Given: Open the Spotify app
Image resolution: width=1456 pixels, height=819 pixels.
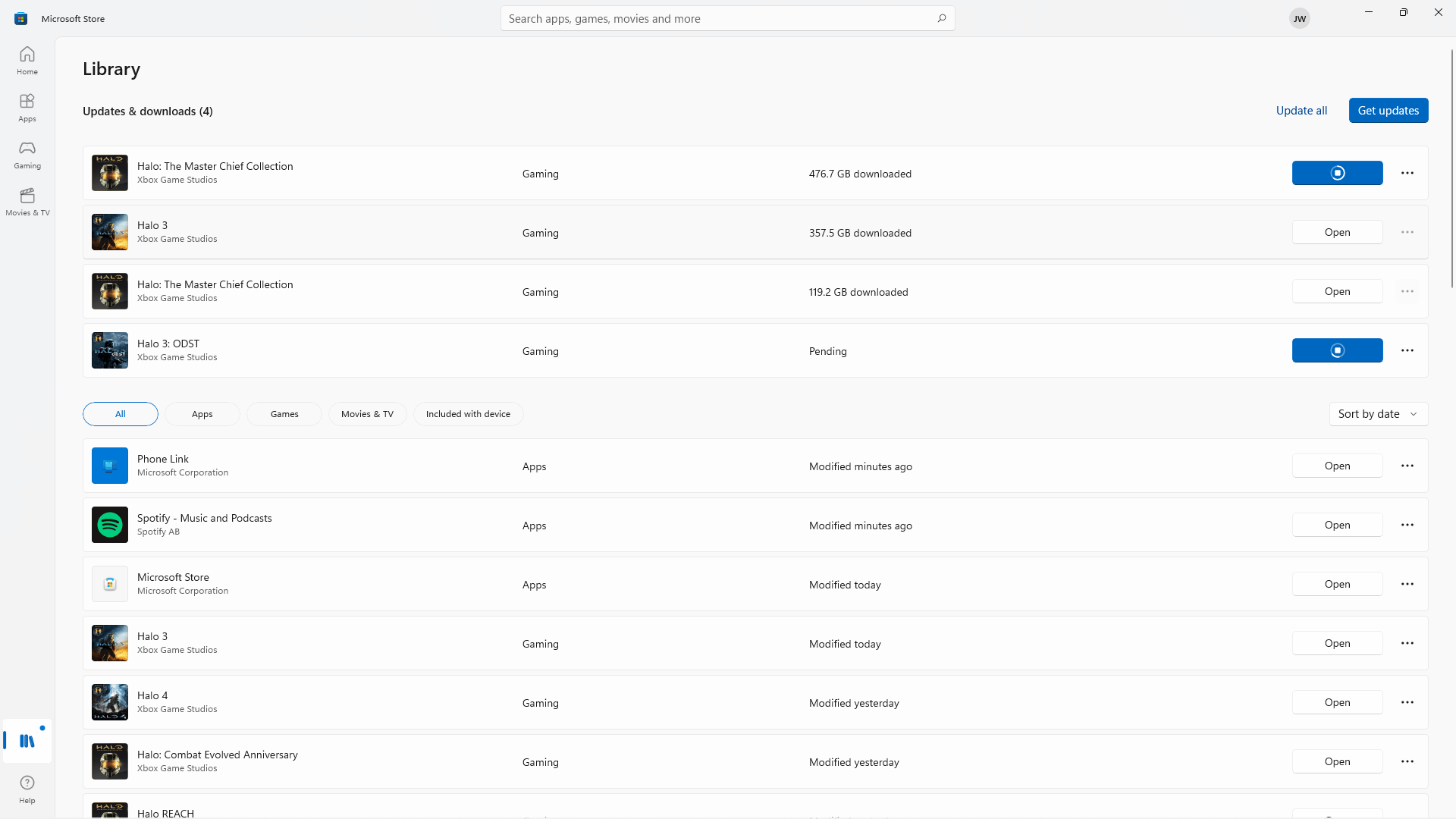Looking at the screenshot, I should [1337, 525].
